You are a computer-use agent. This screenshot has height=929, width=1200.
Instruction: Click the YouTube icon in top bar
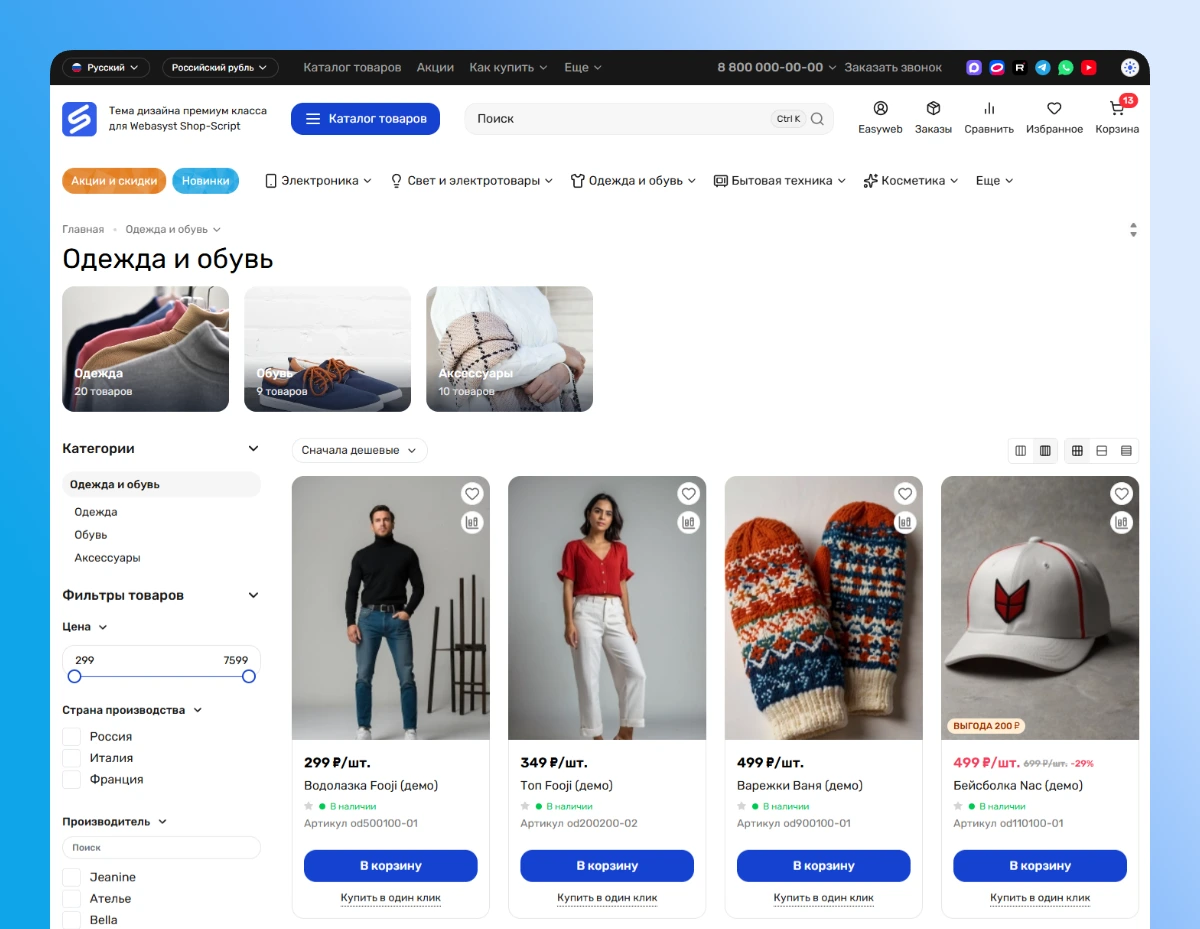(1089, 68)
